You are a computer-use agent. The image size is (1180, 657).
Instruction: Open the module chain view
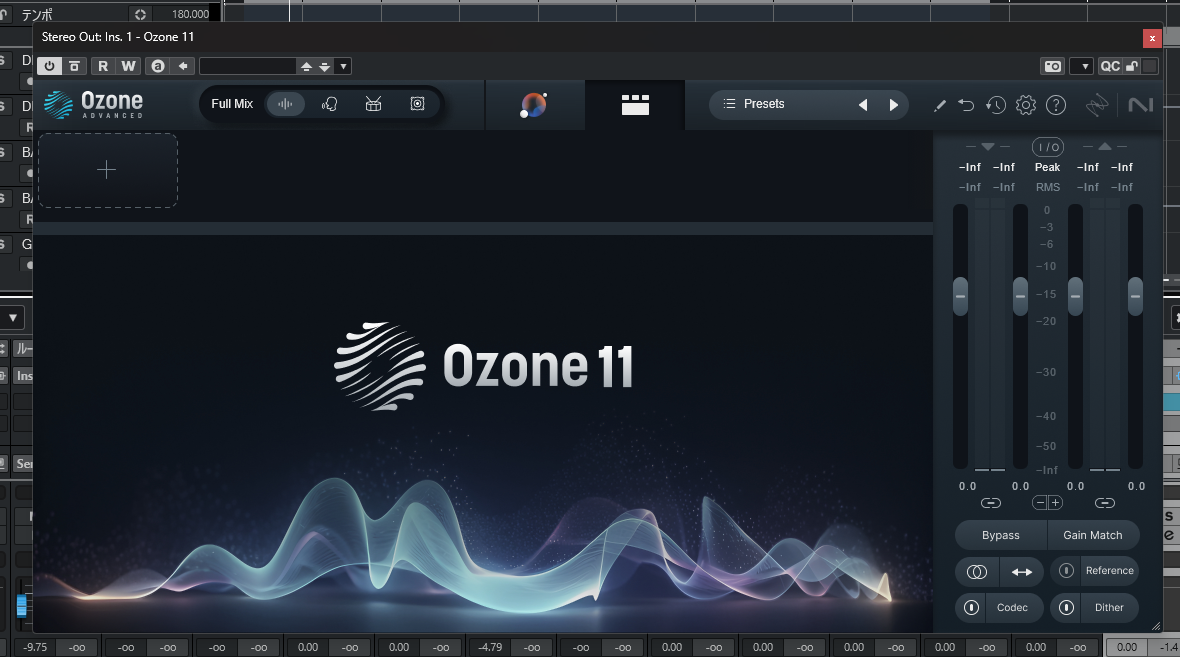[635, 104]
